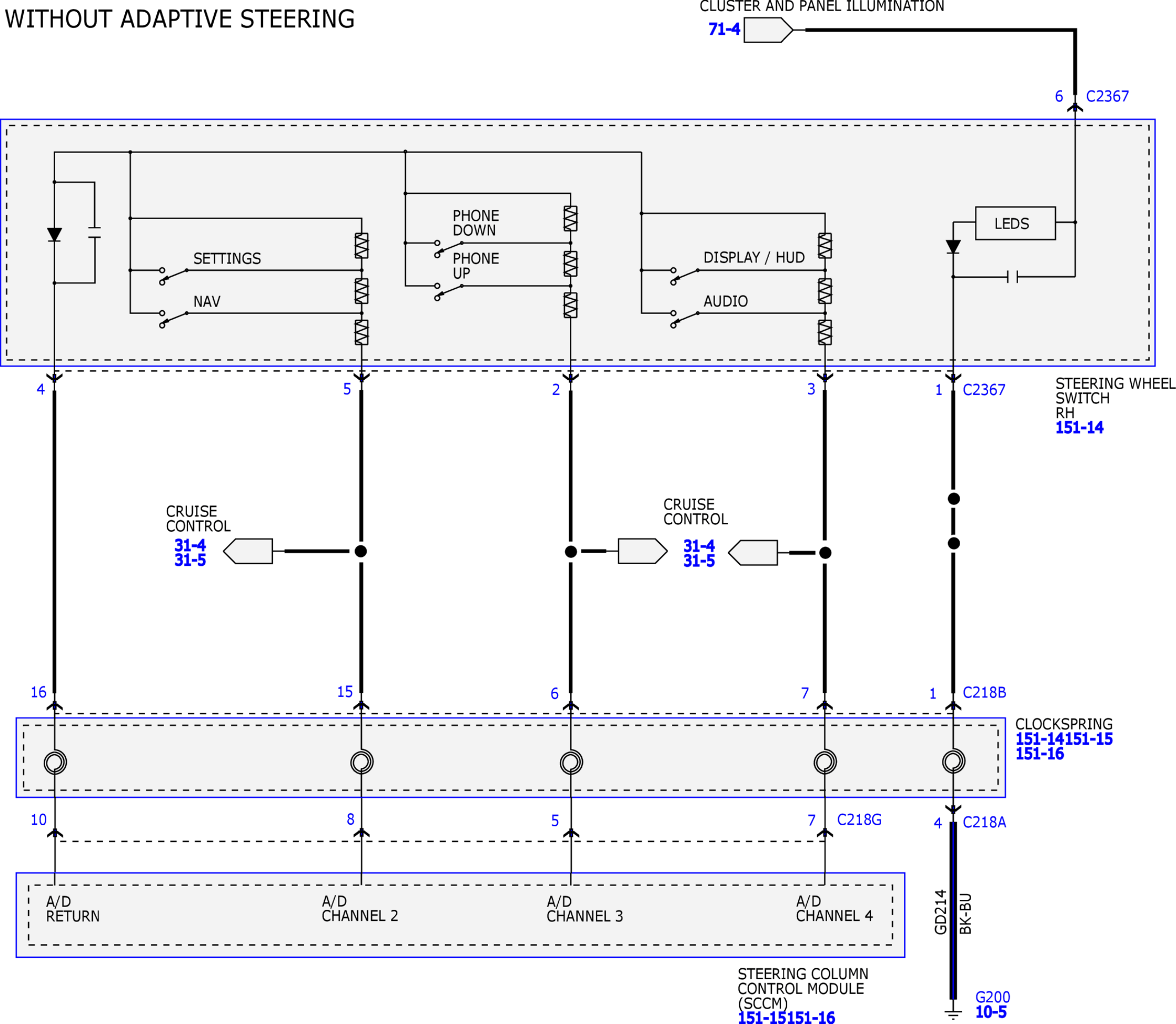Click the C218B connector label

pyautogui.click(x=984, y=693)
